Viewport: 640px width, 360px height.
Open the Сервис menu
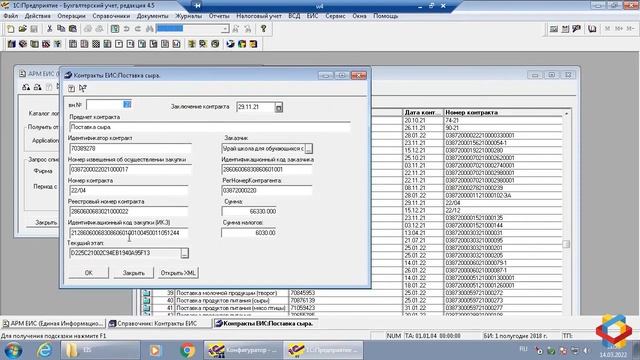coord(336,16)
